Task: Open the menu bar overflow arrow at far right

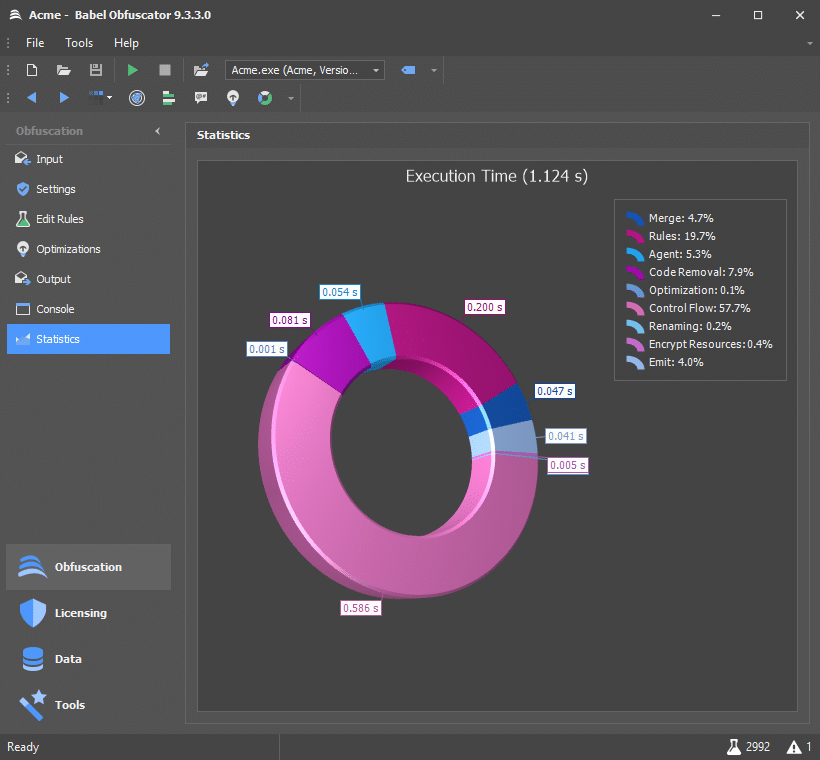Action: coord(810,43)
